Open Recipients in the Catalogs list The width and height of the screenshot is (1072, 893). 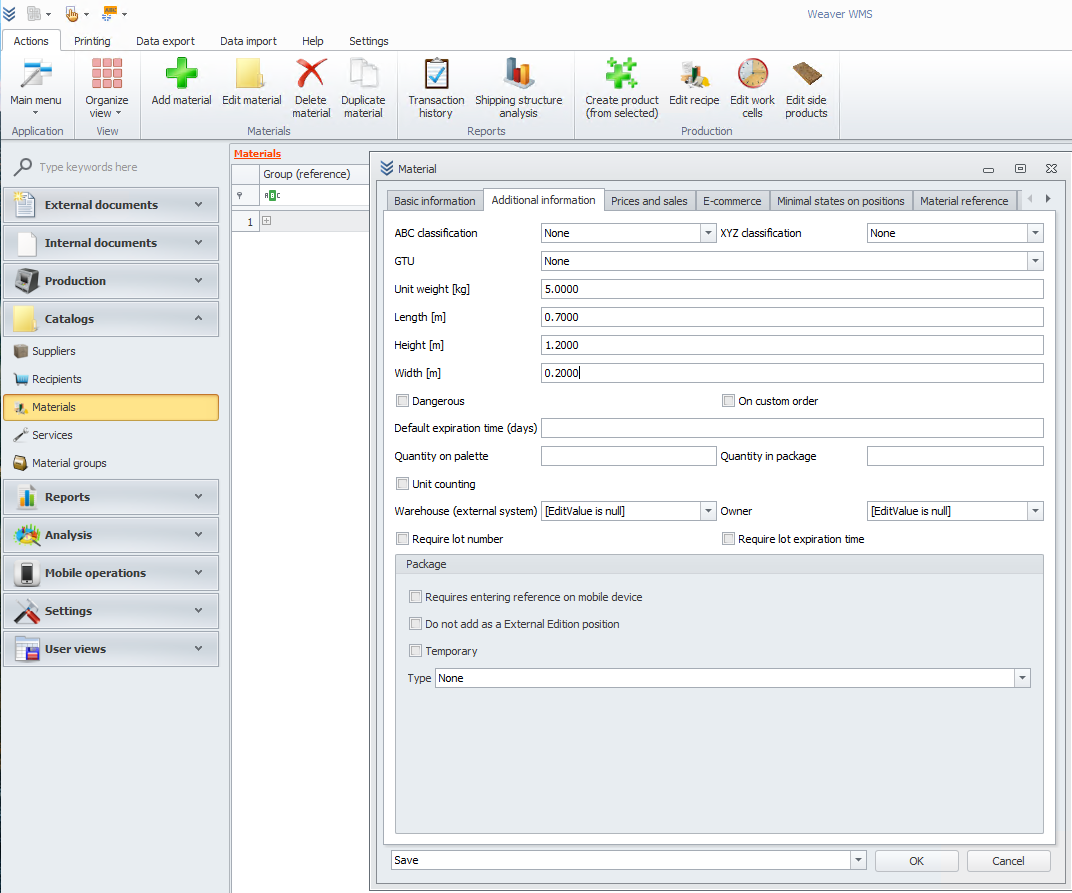[56, 379]
